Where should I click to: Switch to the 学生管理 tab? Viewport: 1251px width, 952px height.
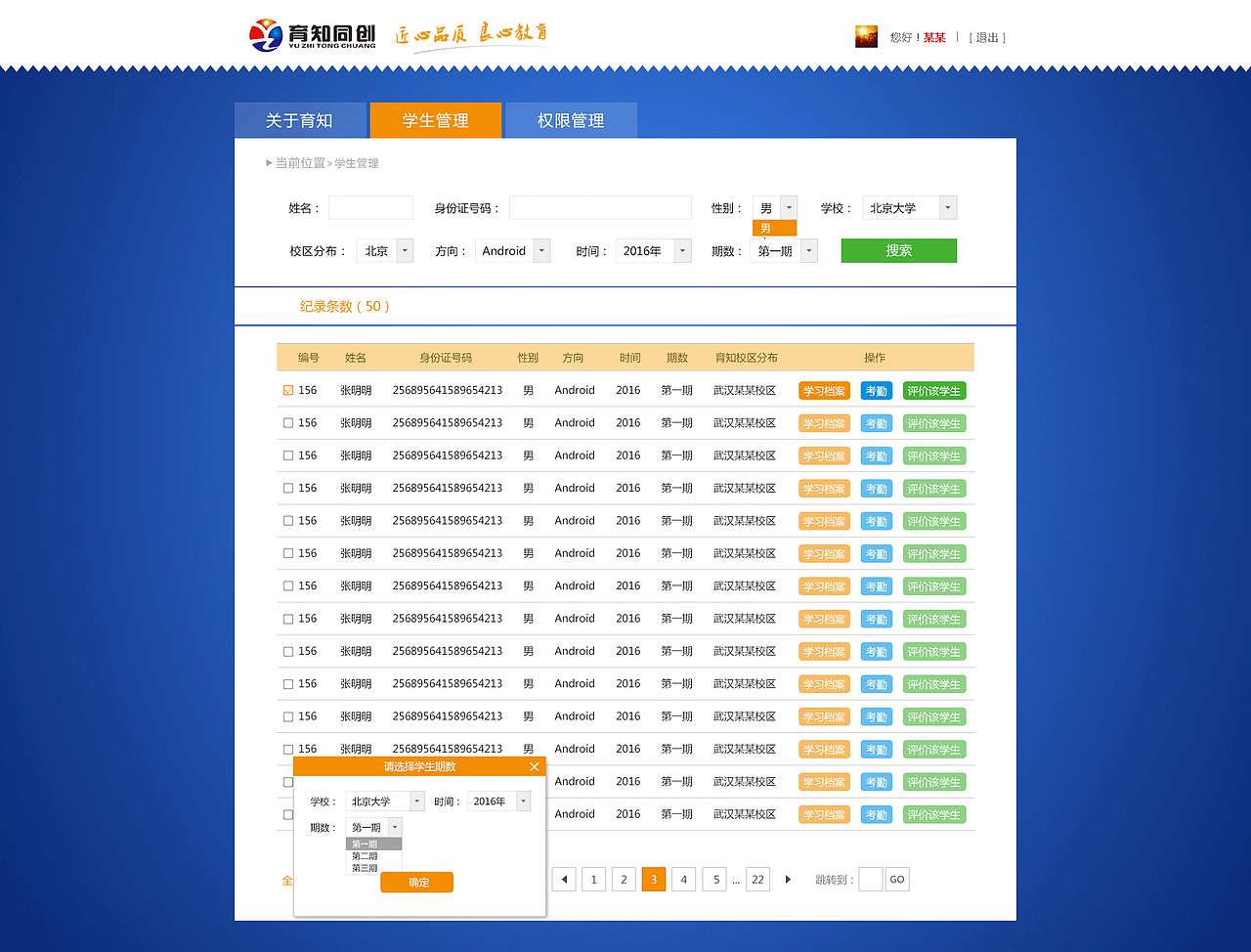pos(436,120)
